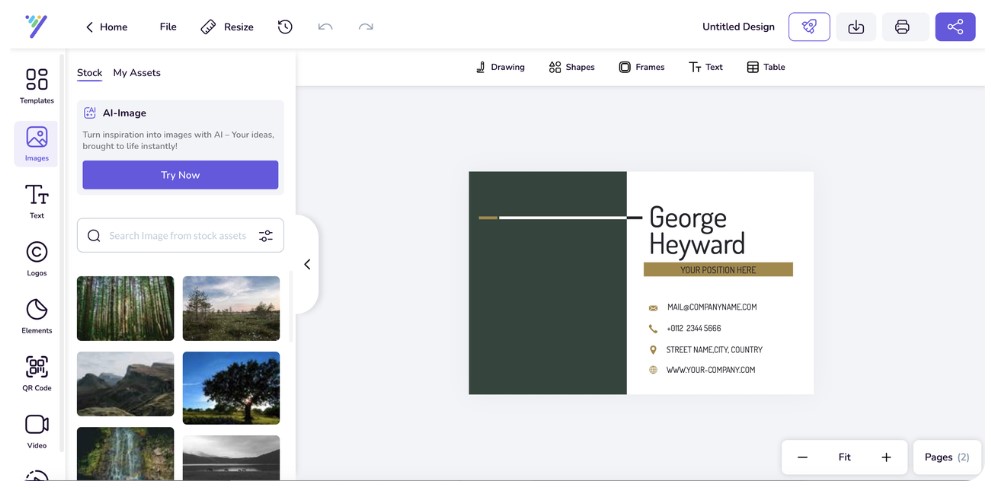
Task: Open the Fit zoom option
Action: [844, 457]
